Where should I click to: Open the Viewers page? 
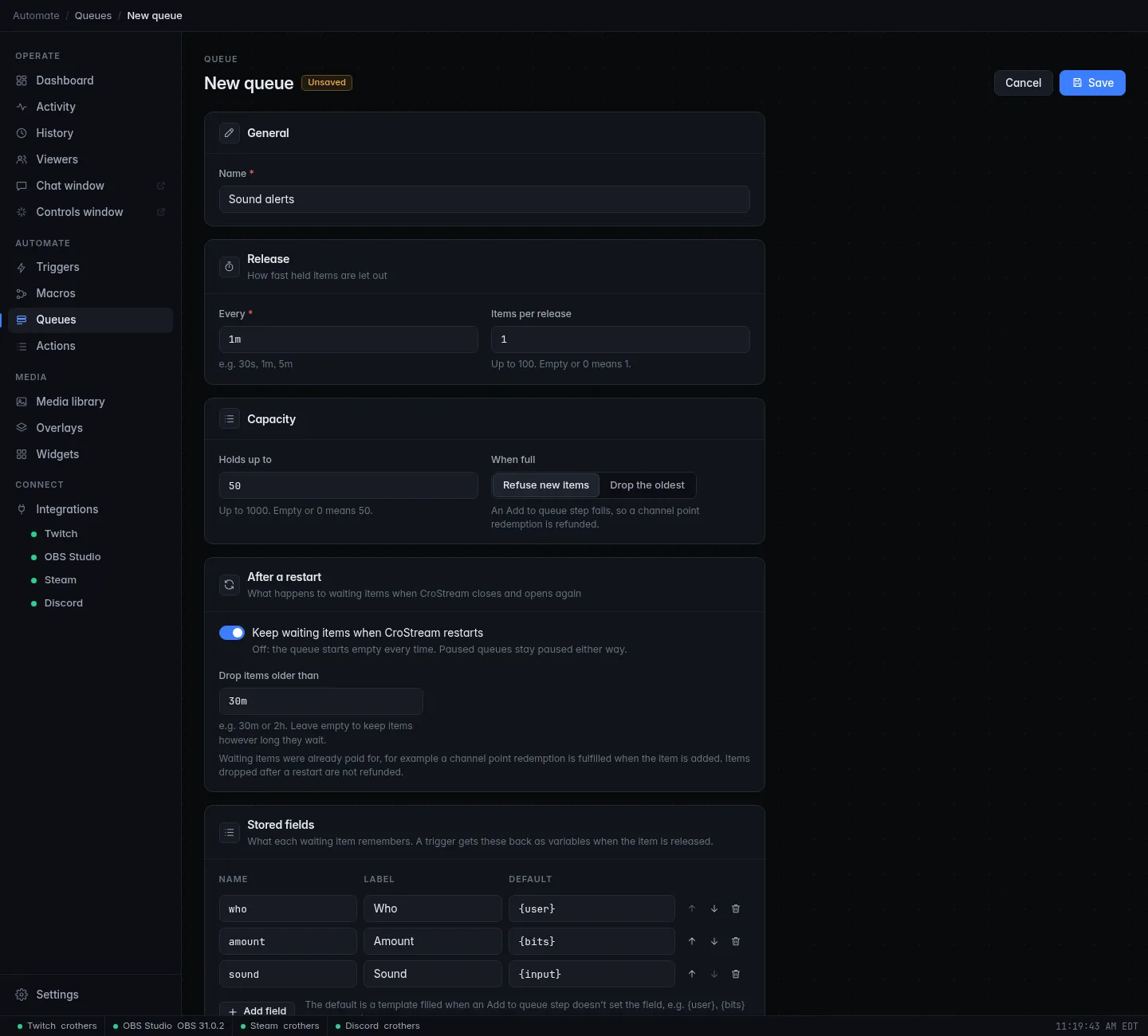(91, 159)
